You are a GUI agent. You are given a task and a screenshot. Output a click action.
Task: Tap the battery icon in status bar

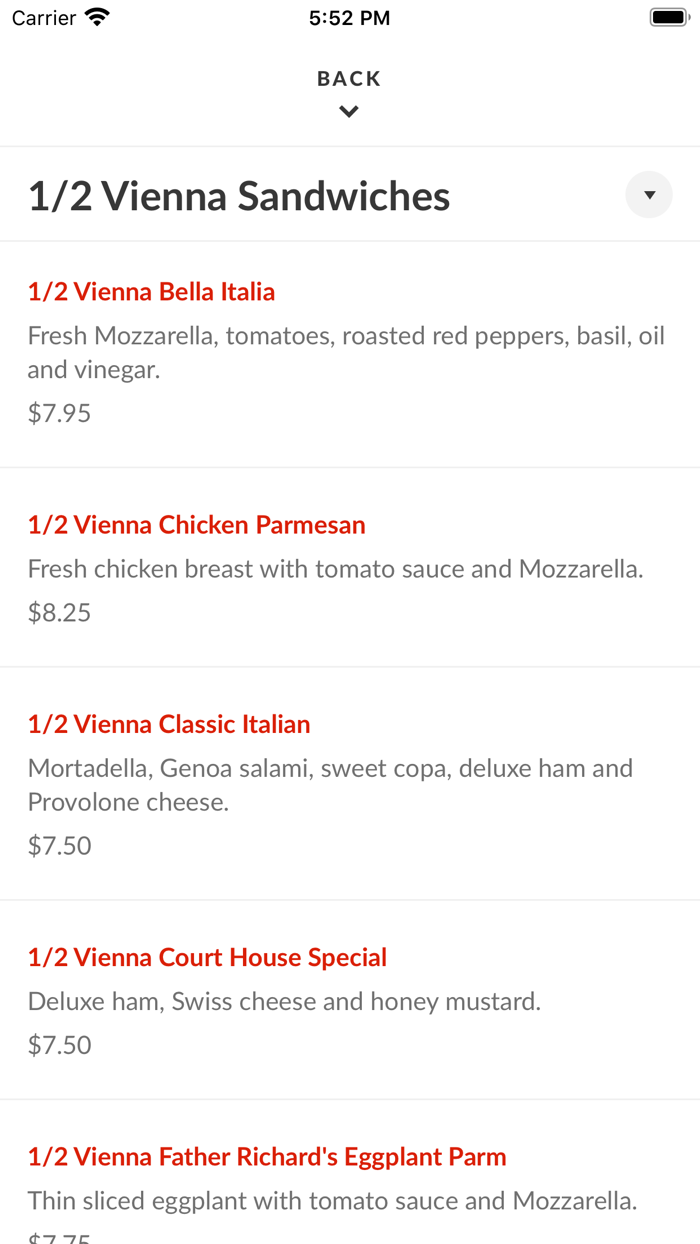click(667, 17)
